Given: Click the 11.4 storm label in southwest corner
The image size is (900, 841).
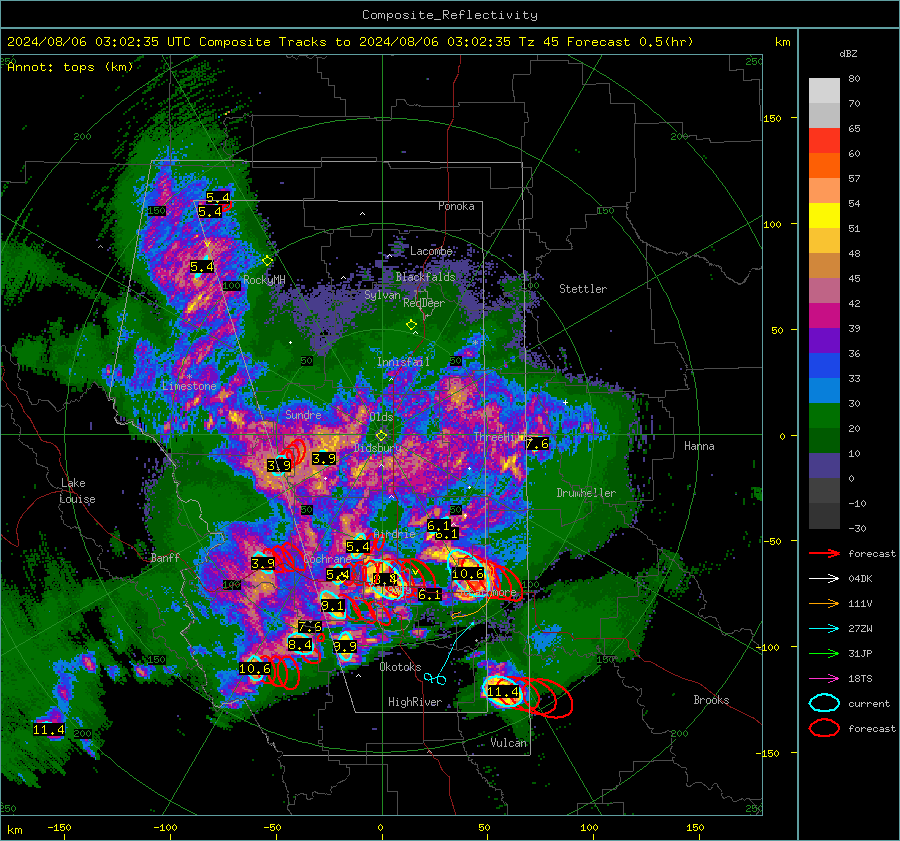Looking at the screenshot, I should [x=49, y=730].
